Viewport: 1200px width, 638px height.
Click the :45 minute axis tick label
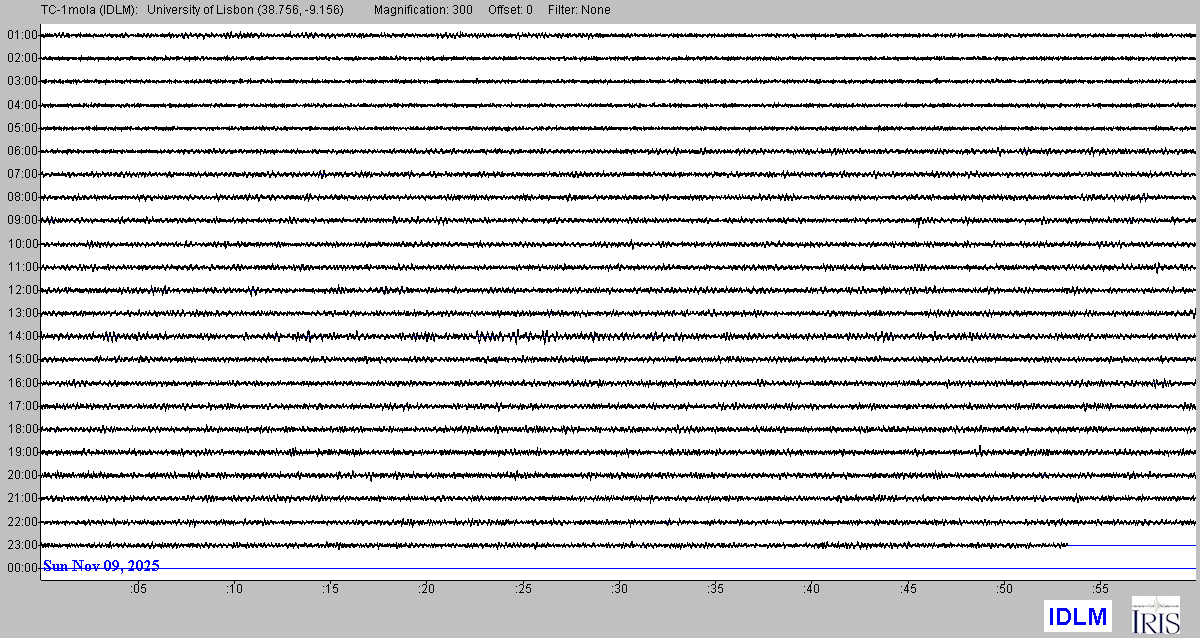tap(908, 589)
